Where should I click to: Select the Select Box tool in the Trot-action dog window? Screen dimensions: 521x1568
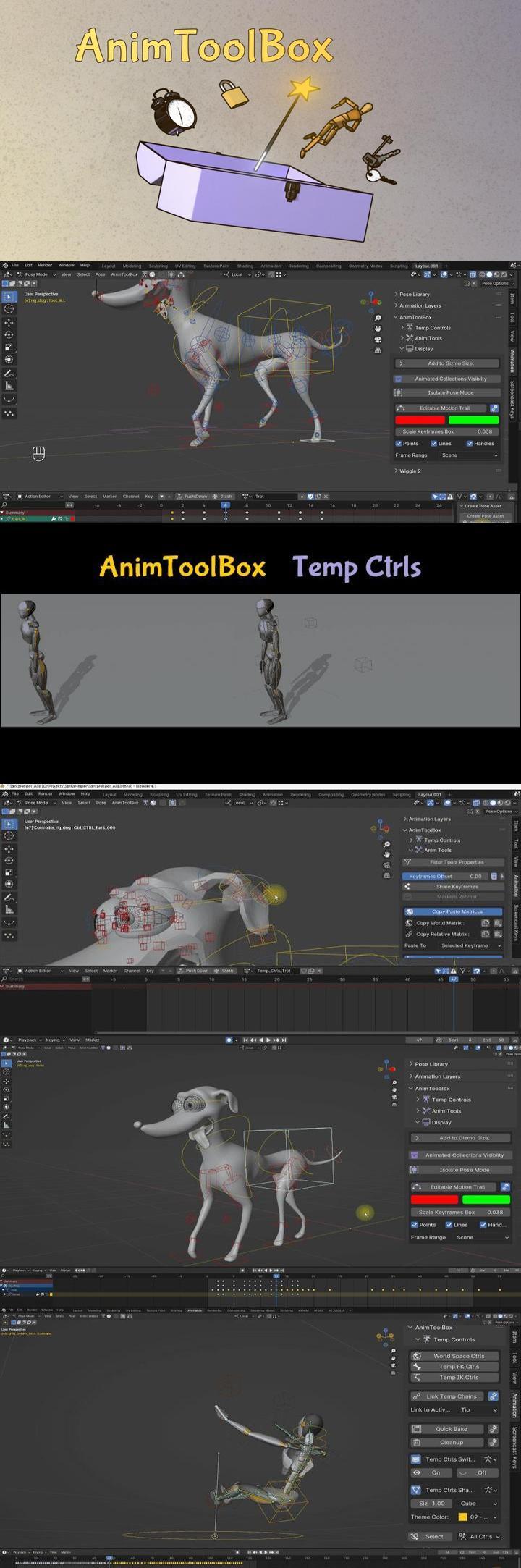pyautogui.click(x=9, y=296)
